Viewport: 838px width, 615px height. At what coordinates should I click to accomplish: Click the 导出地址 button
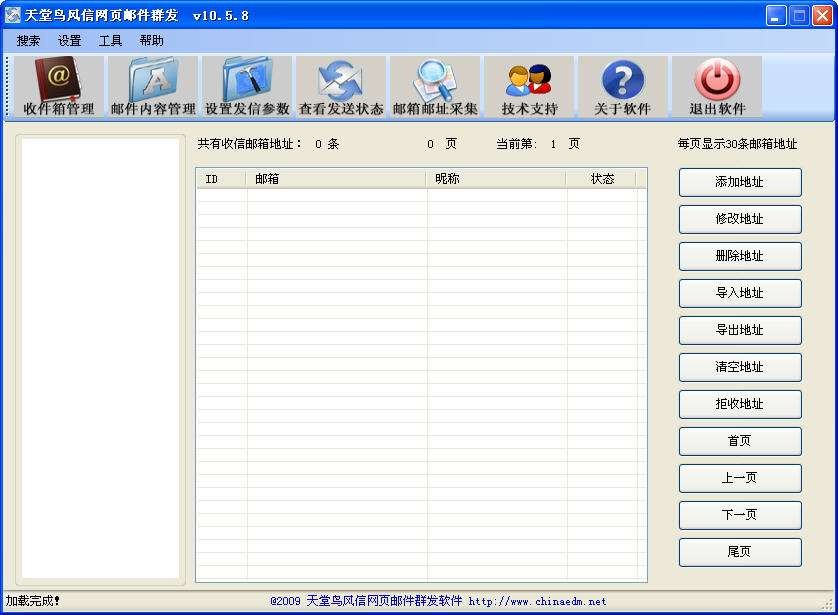pos(740,330)
